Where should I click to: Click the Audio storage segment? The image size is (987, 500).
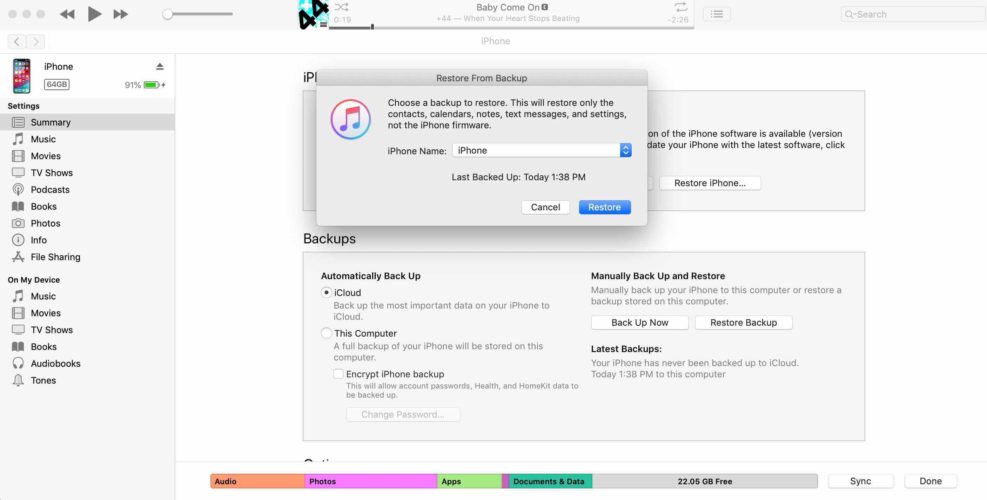click(257, 481)
